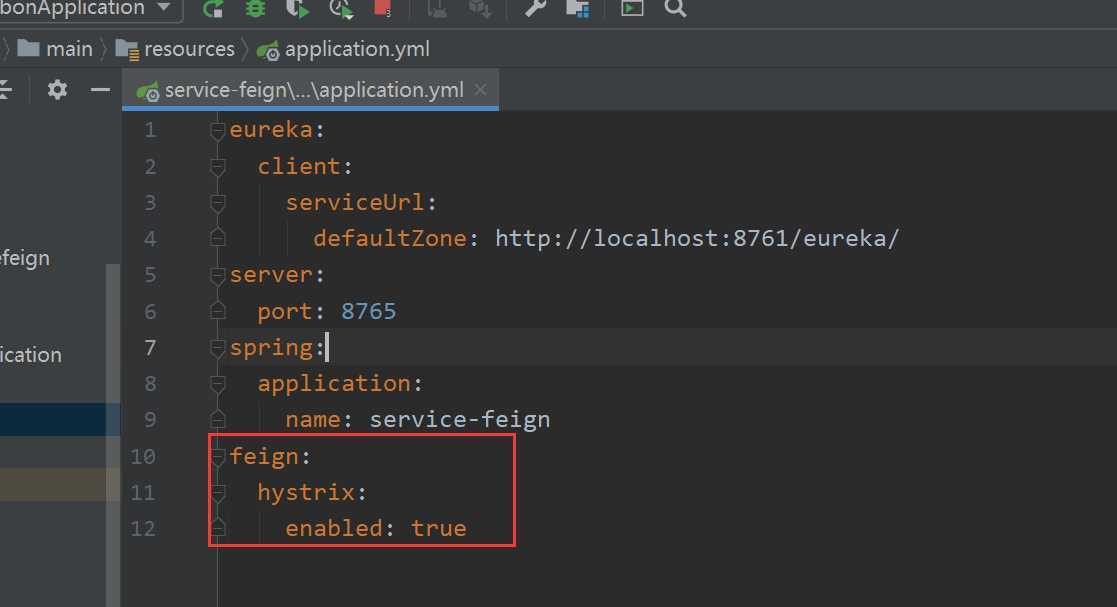Collapse the eureka block fold marker
This screenshot has width=1117, height=607.
218,130
